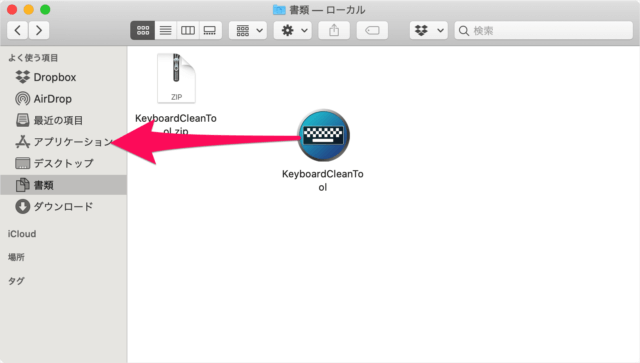Minimize the window with yellow button

29,9
